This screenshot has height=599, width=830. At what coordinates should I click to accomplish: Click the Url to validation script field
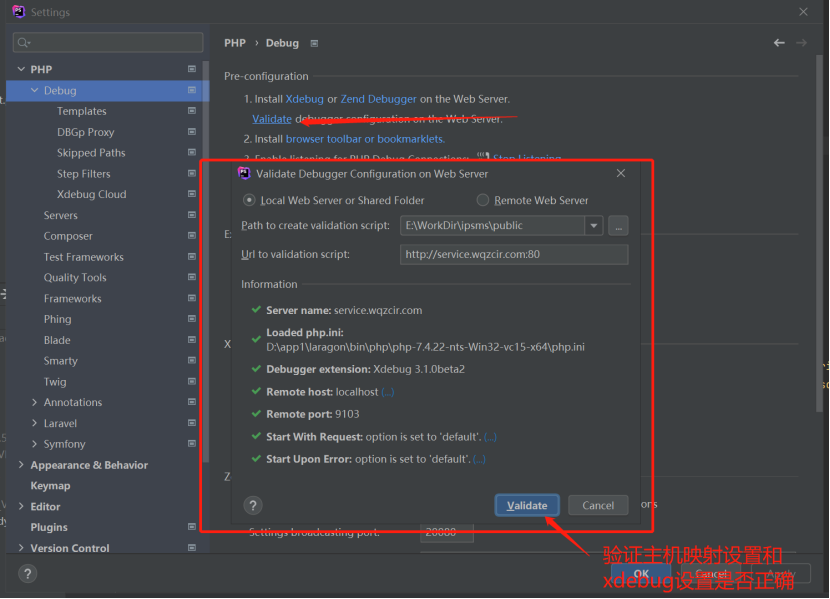(514, 255)
